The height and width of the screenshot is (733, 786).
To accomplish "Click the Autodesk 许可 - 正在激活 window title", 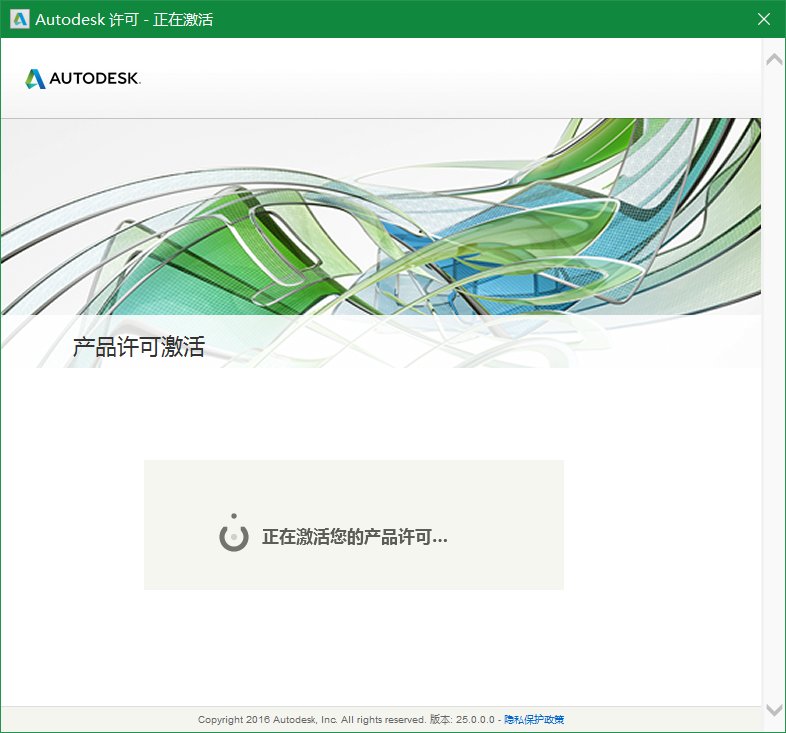I will pos(124,20).
